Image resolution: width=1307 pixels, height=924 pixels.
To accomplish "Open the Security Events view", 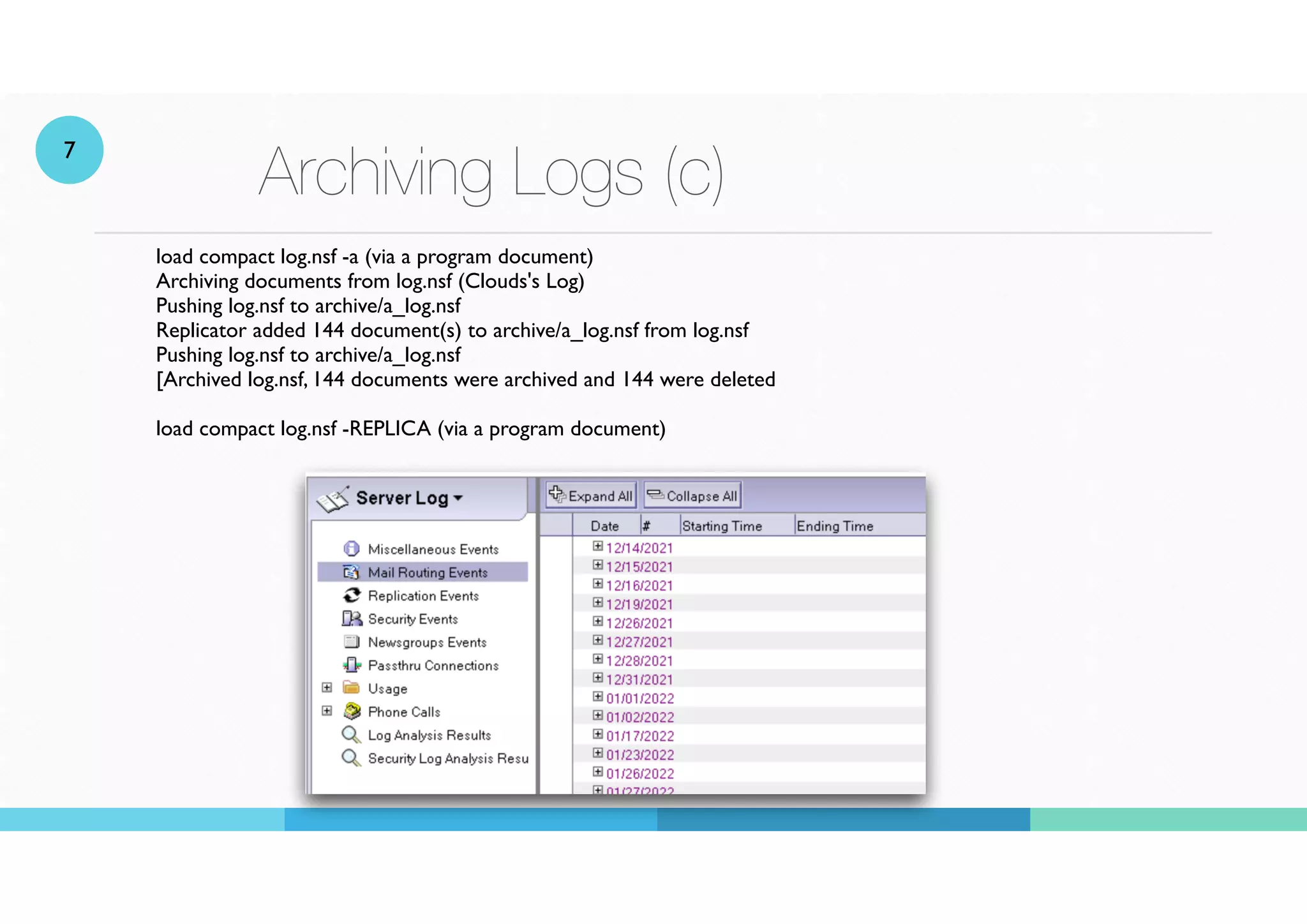I will 413,619.
